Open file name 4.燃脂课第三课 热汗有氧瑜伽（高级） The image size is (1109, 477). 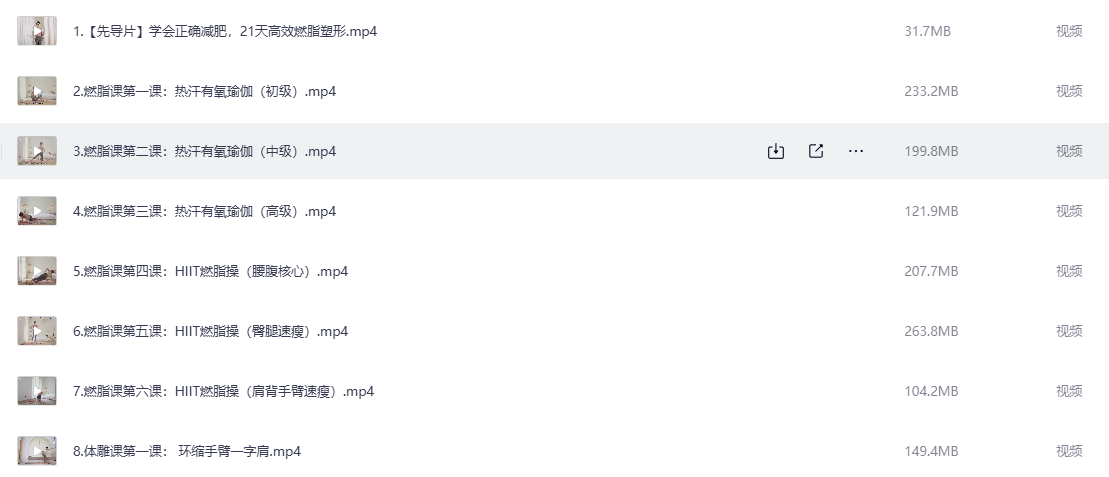click(204, 211)
